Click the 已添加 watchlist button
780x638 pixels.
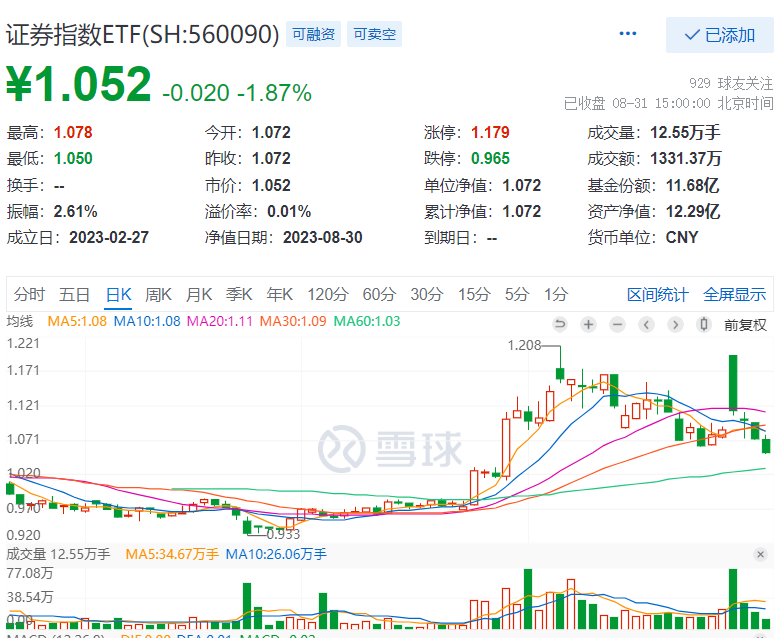720,35
